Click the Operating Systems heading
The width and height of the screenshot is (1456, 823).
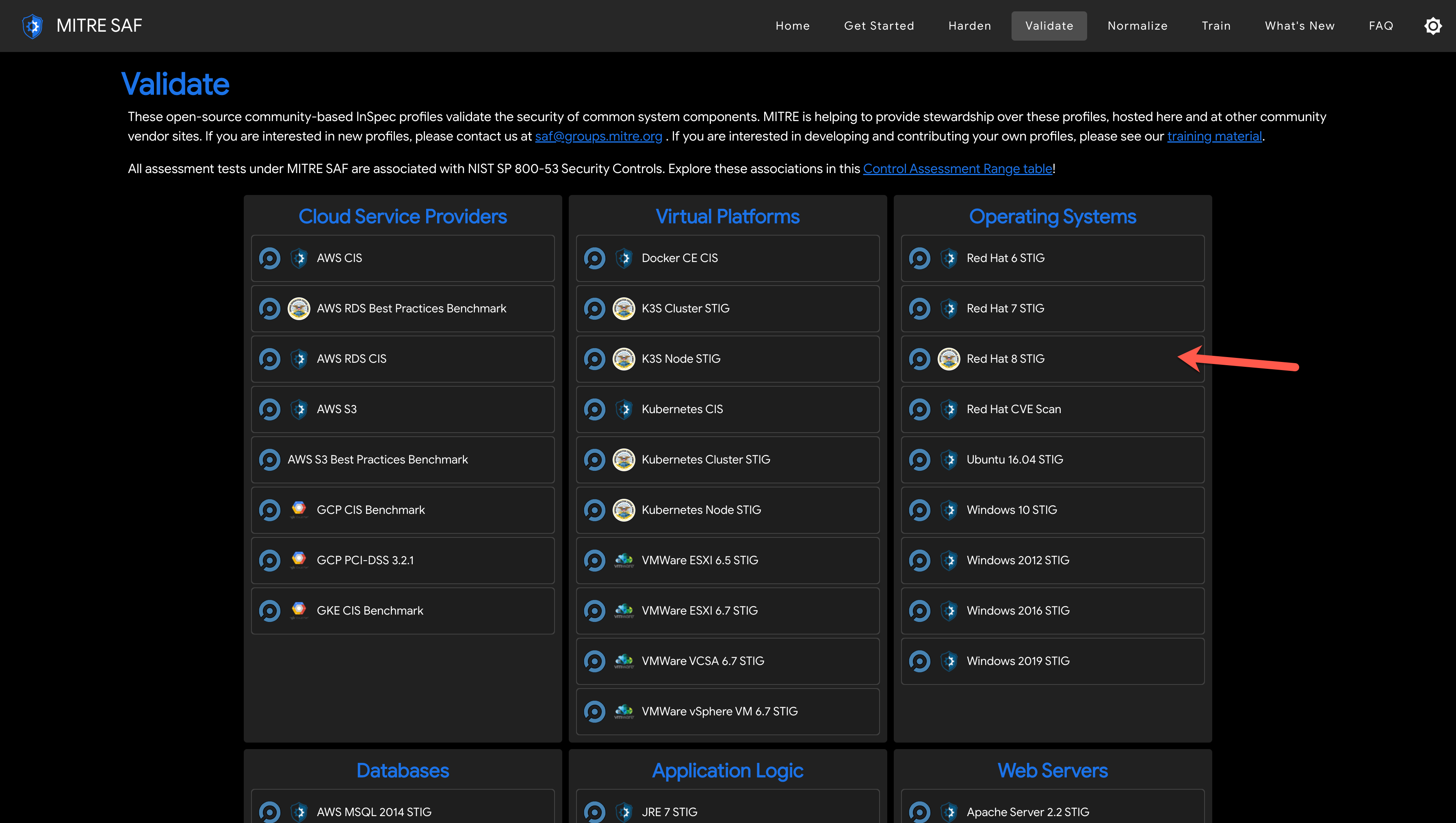[1053, 217]
